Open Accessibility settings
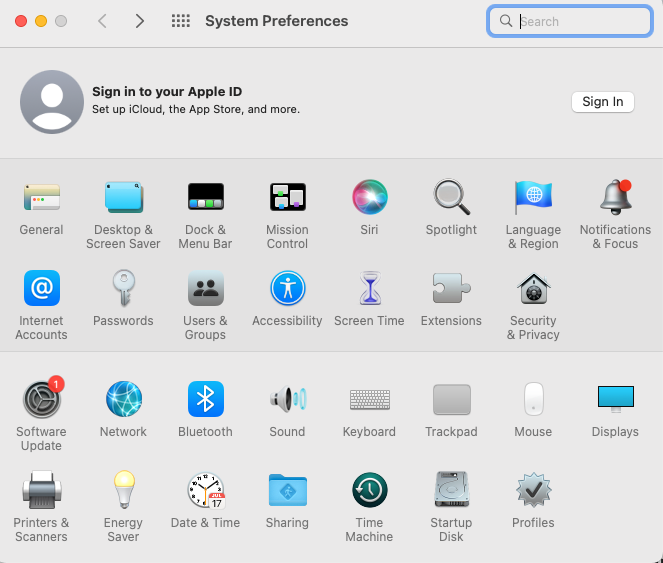Viewport: 663px width, 563px height. (x=287, y=290)
